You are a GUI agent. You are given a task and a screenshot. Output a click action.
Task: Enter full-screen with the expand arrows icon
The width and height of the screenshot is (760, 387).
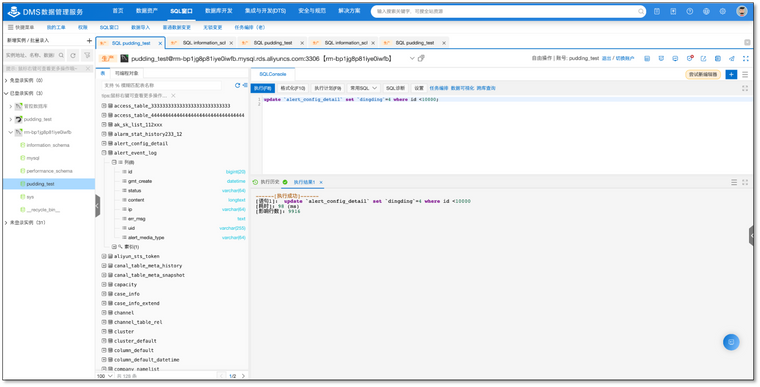746,58
